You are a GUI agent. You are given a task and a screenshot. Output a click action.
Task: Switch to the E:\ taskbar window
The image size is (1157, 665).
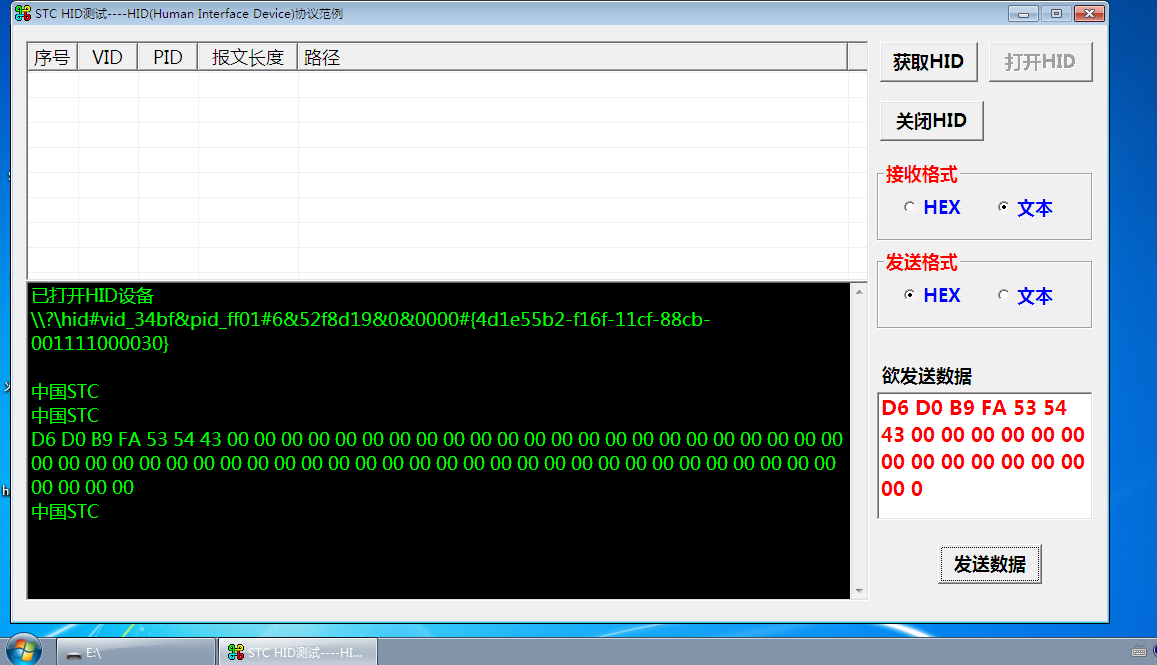coord(136,652)
